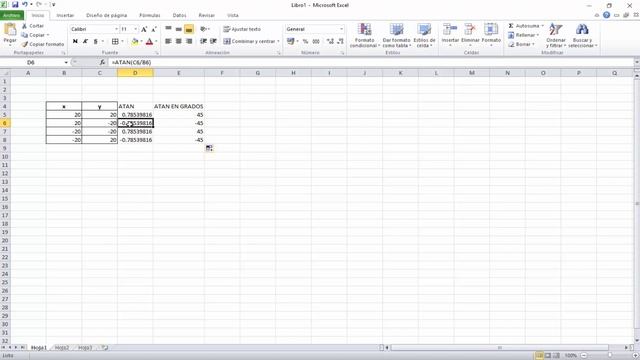Switch to normal view in status bar
Viewport: 640px width, 360px height.
pos(539,356)
